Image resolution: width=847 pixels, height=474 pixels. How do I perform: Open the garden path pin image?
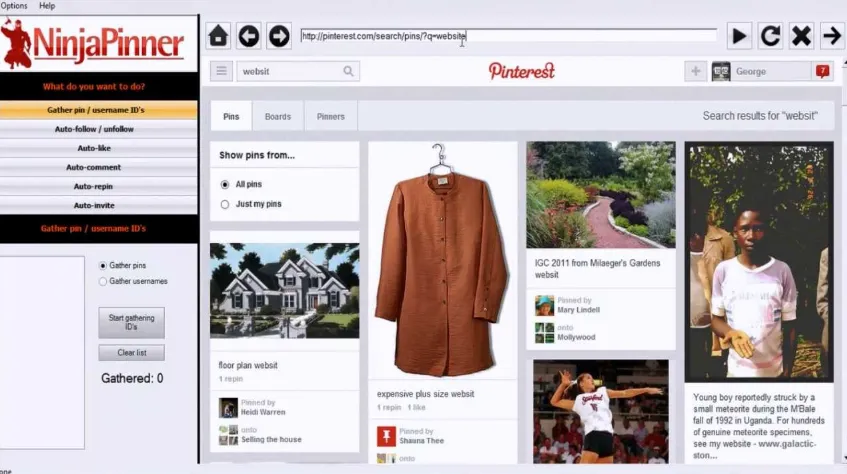(x=601, y=195)
